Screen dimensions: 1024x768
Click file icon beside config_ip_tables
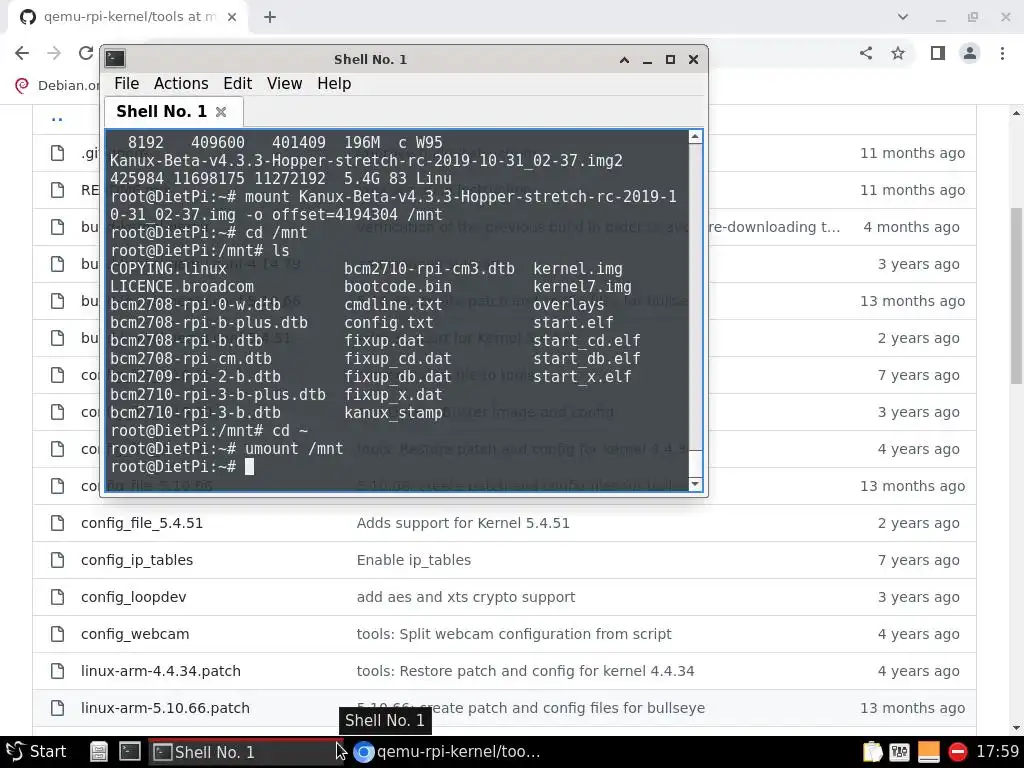click(57, 560)
